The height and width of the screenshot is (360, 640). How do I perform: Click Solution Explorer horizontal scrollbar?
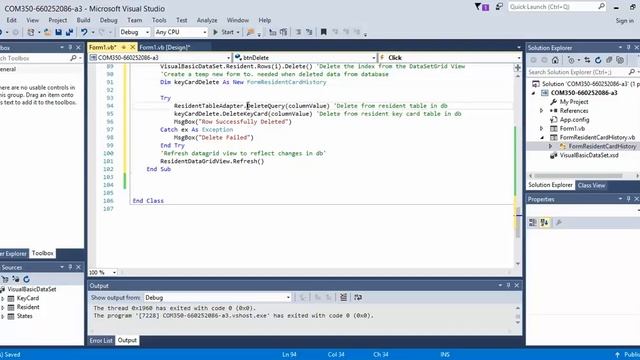click(578, 176)
